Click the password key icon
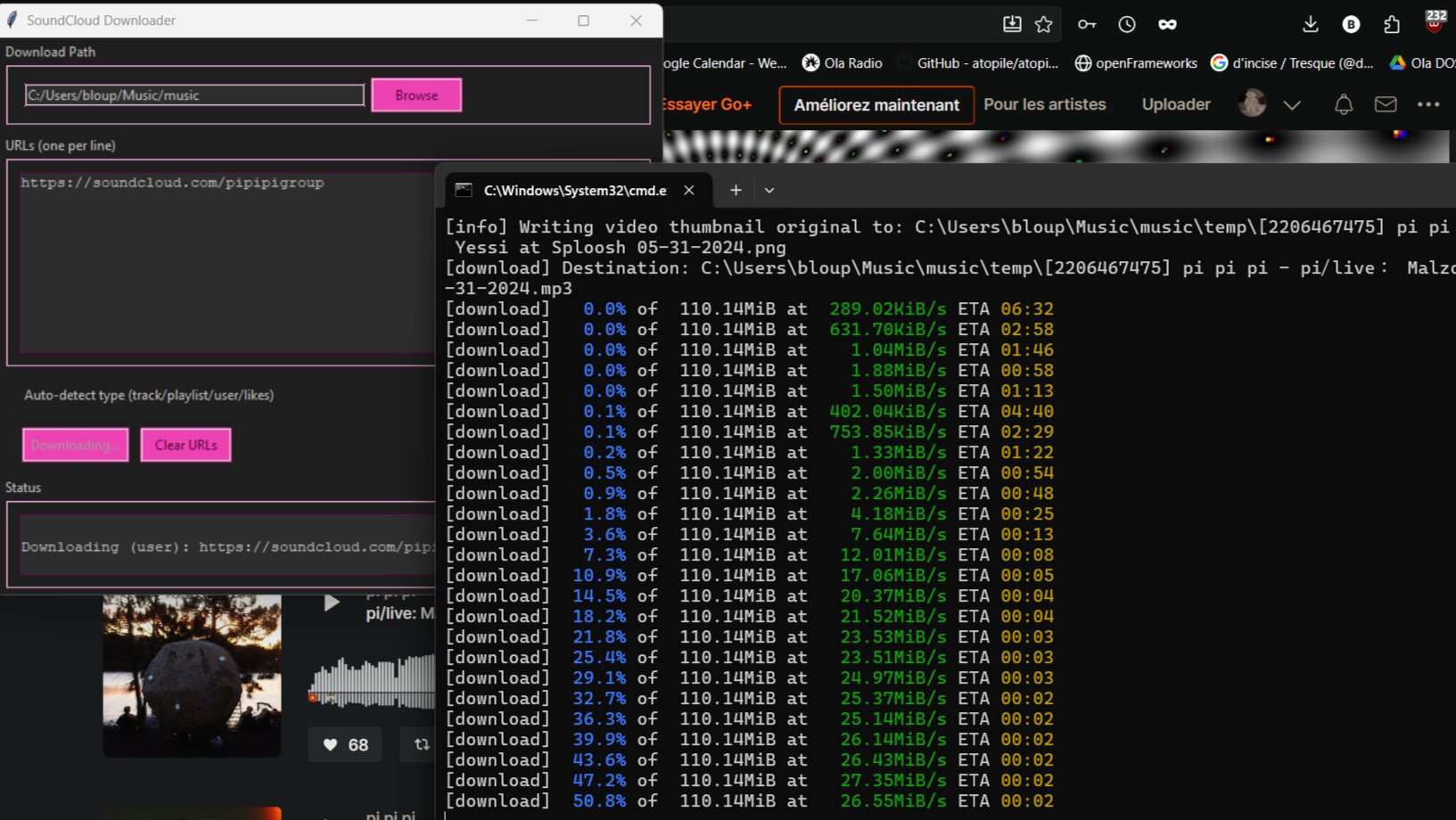Image resolution: width=1456 pixels, height=820 pixels. tap(1086, 24)
